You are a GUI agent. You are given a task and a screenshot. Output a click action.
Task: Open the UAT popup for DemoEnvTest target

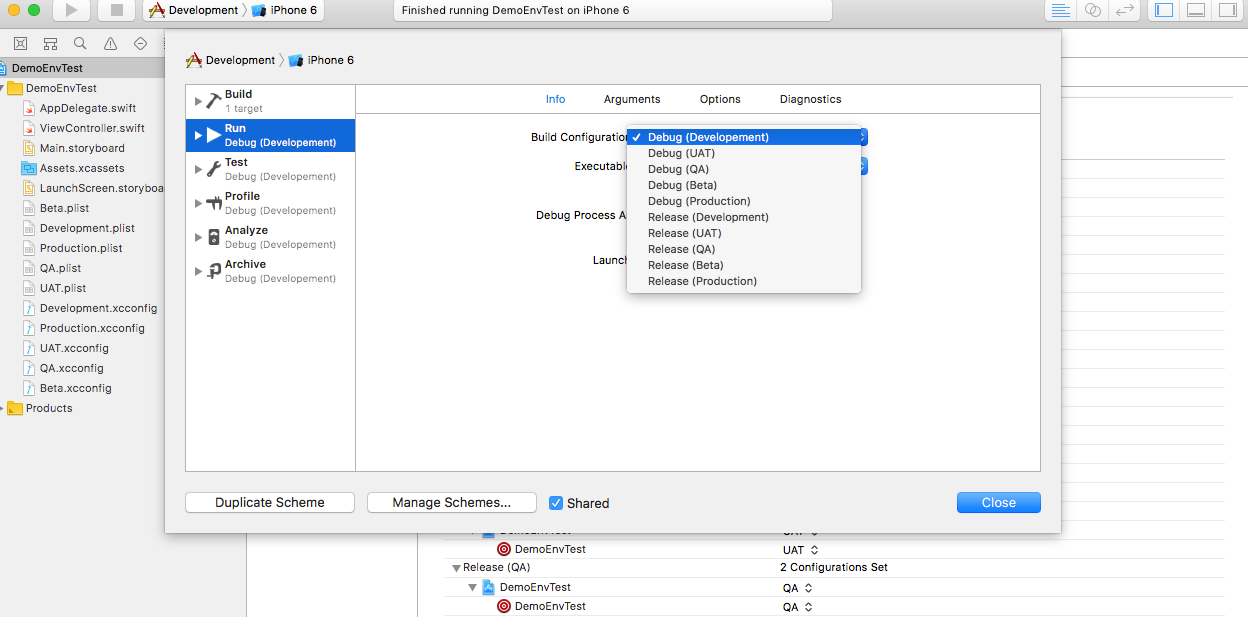click(800, 550)
